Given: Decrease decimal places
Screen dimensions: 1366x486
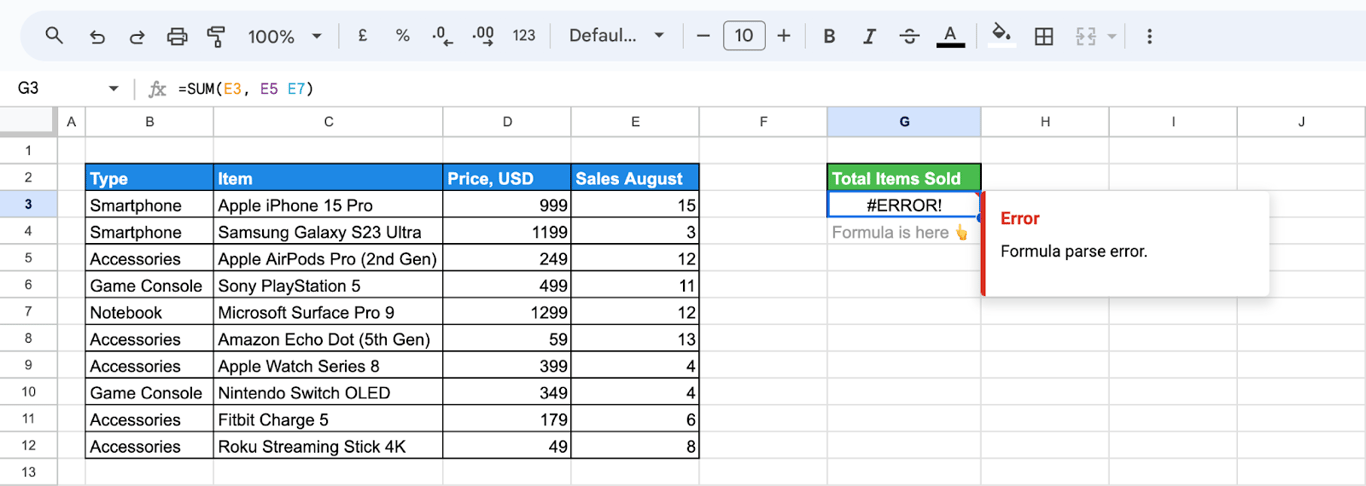Looking at the screenshot, I should pyautogui.click(x=442, y=36).
